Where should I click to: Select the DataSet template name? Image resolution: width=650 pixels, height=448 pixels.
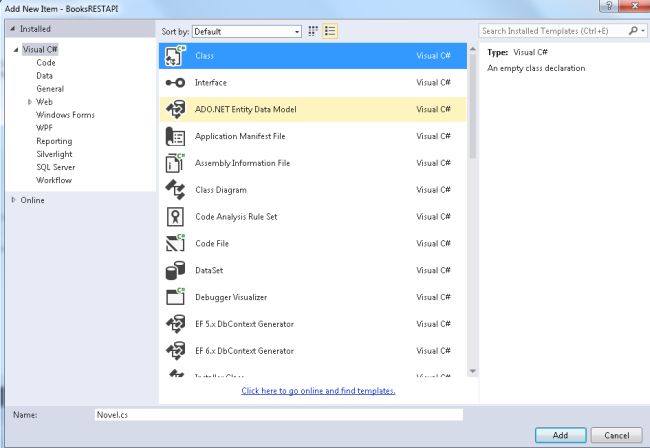209,270
